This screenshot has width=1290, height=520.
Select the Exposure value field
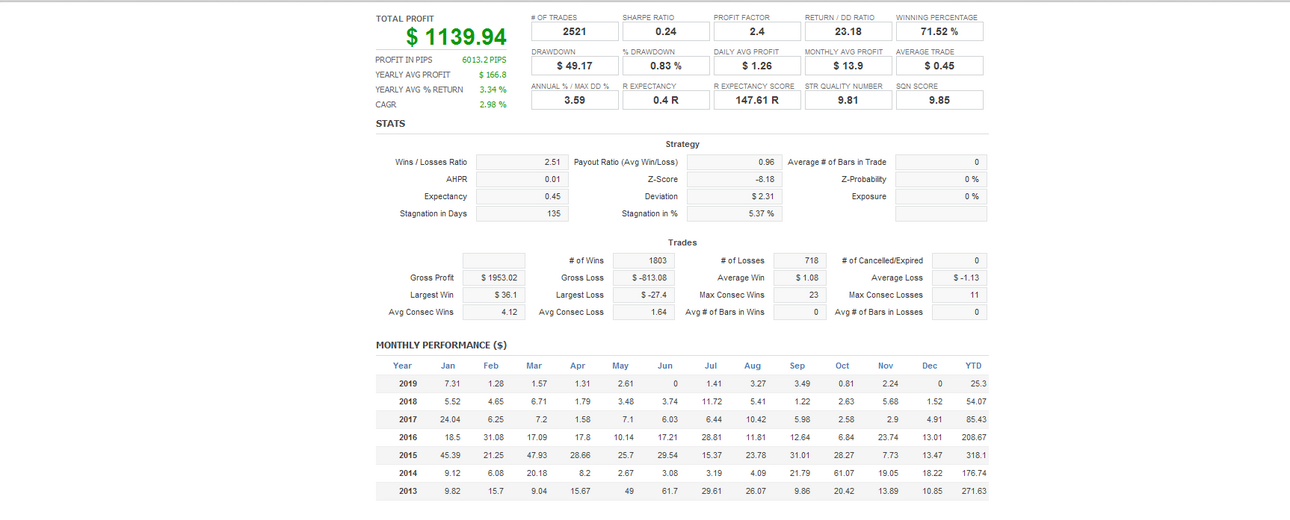click(x=941, y=196)
